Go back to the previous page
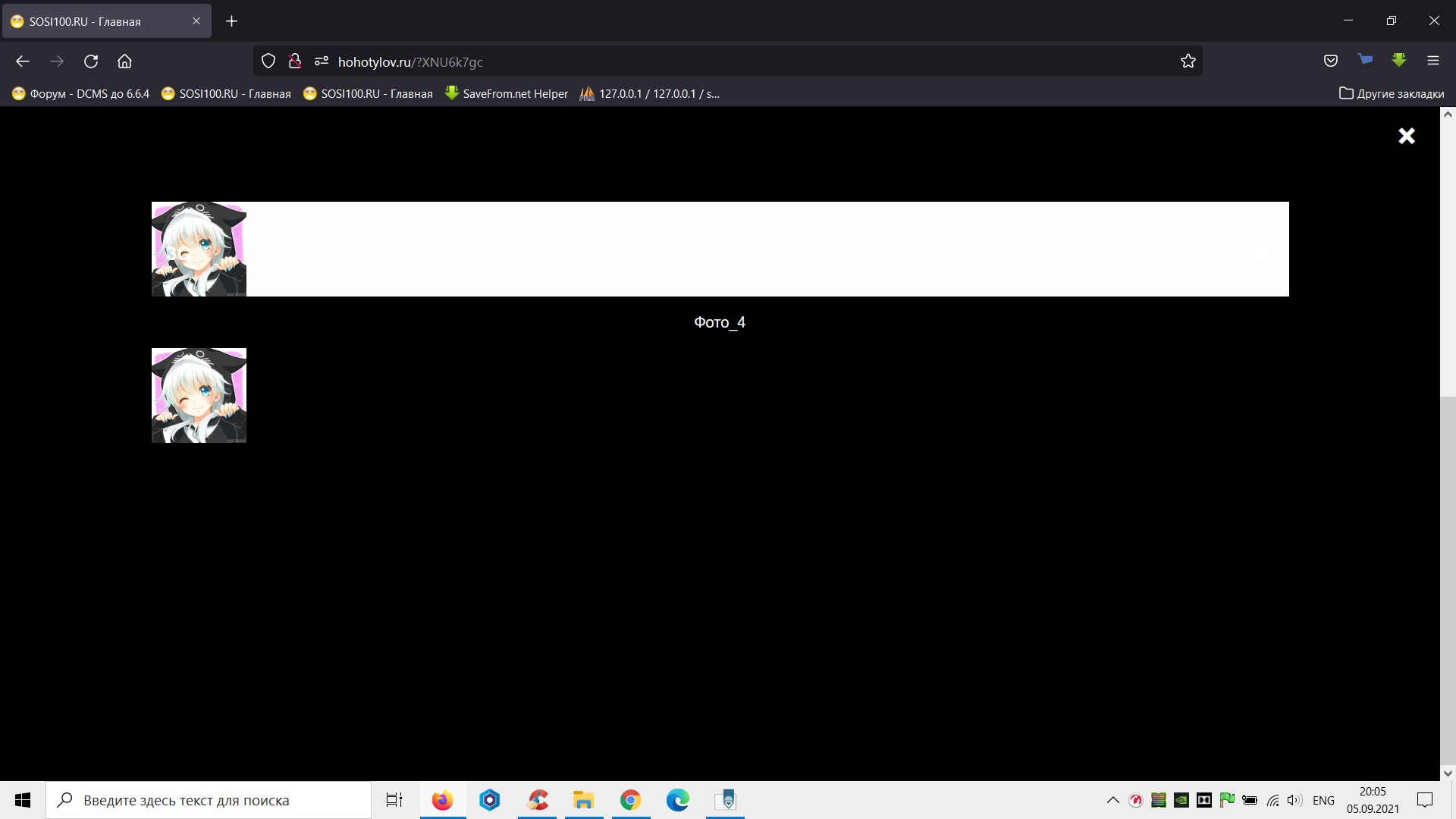This screenshot has width=1456, height=819. point(23,61)
